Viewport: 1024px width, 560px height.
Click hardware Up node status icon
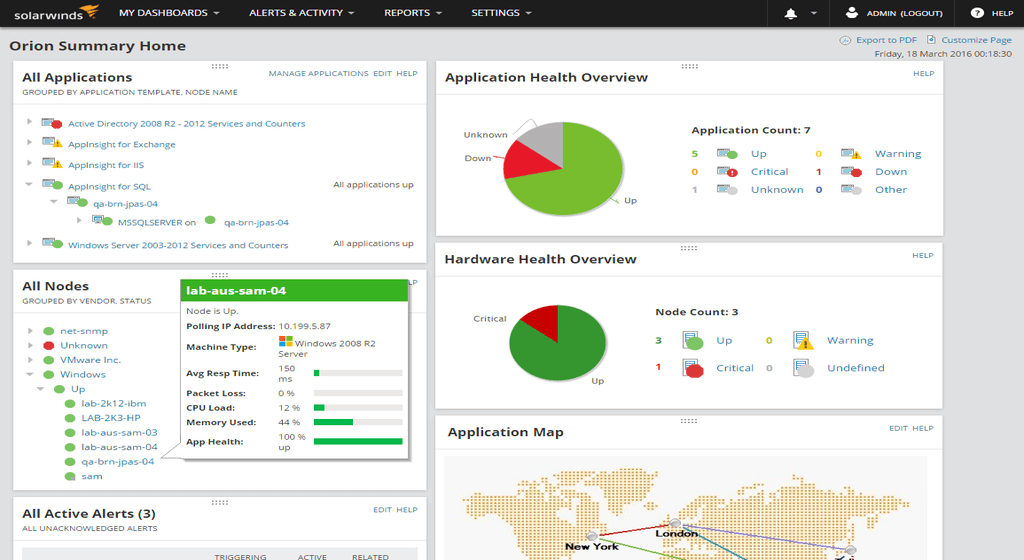(692, 340)
